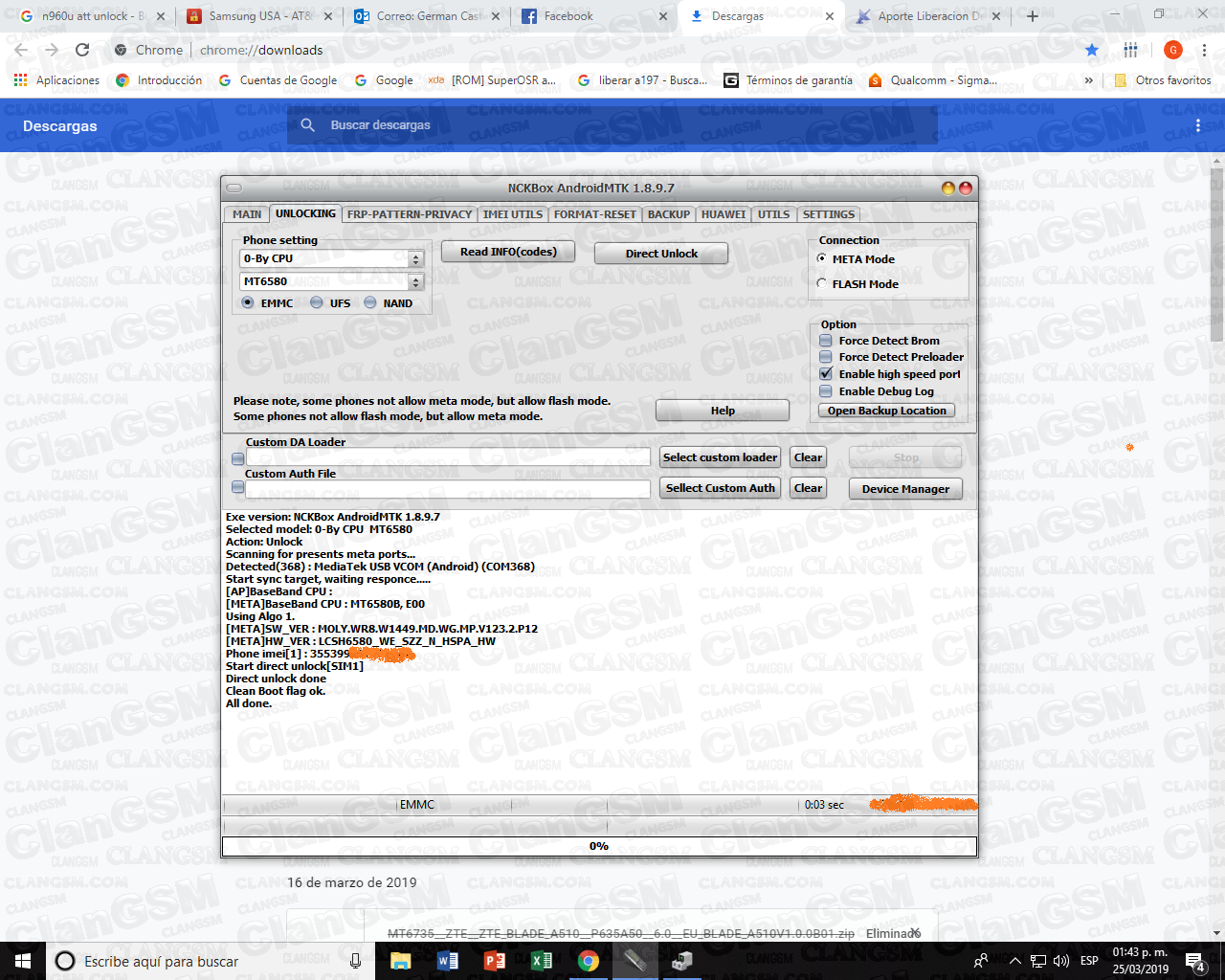The image size is (1225, 980).
Task: Click Read INFO(codes) button
Action: (507, 252)
